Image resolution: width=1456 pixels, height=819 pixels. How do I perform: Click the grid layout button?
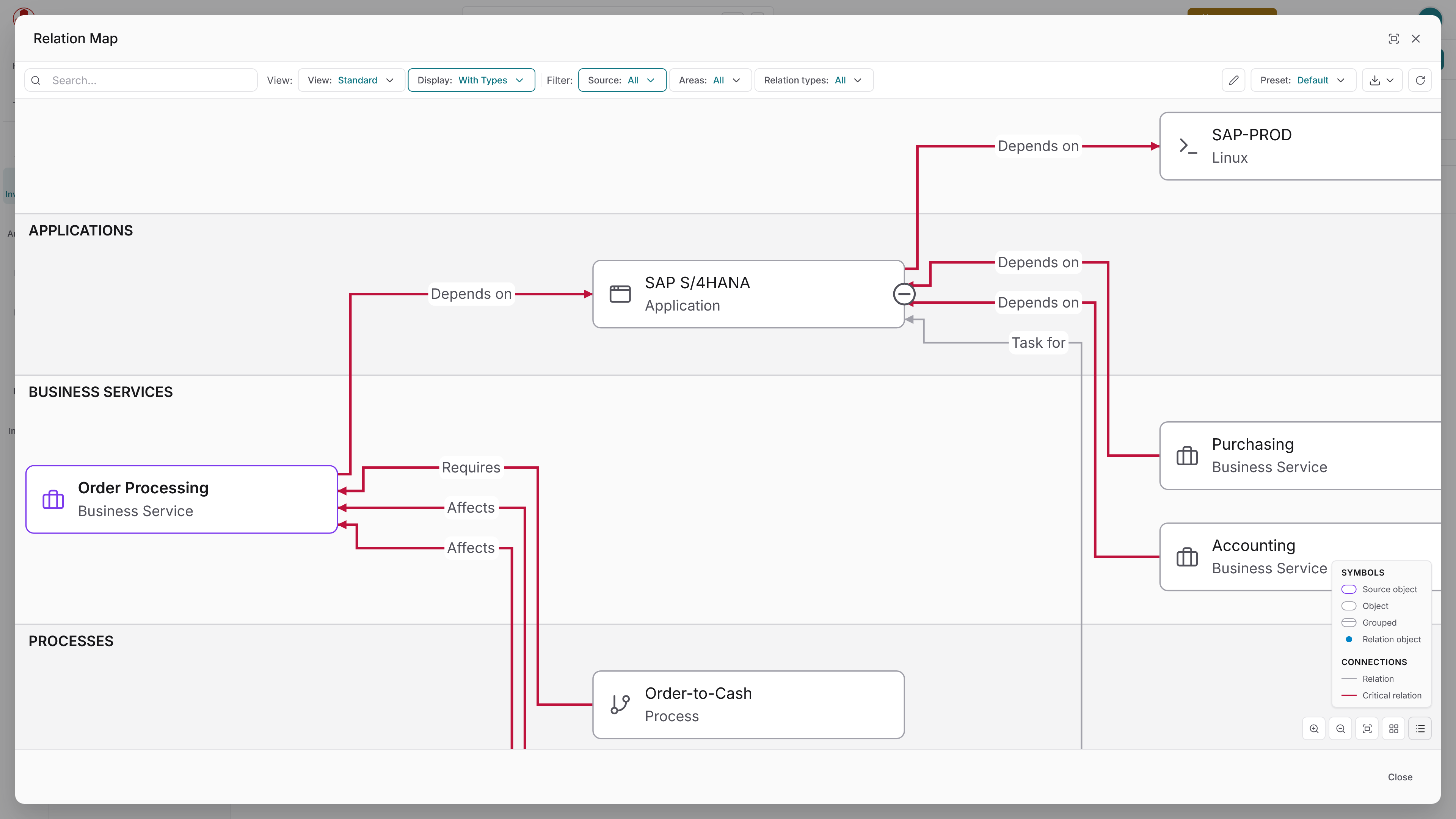pyautogui.click(x=1394, y=729)
